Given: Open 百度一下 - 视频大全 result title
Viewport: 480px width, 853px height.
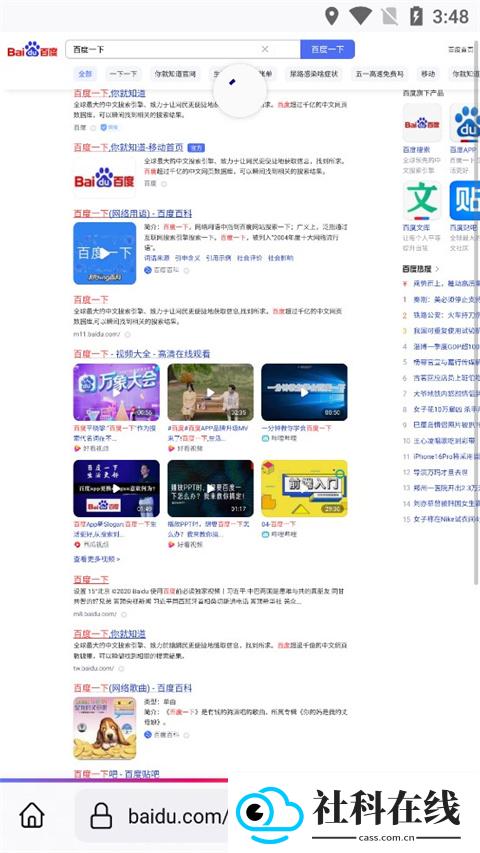Looking at the screenshot, I should pos(142,354).
